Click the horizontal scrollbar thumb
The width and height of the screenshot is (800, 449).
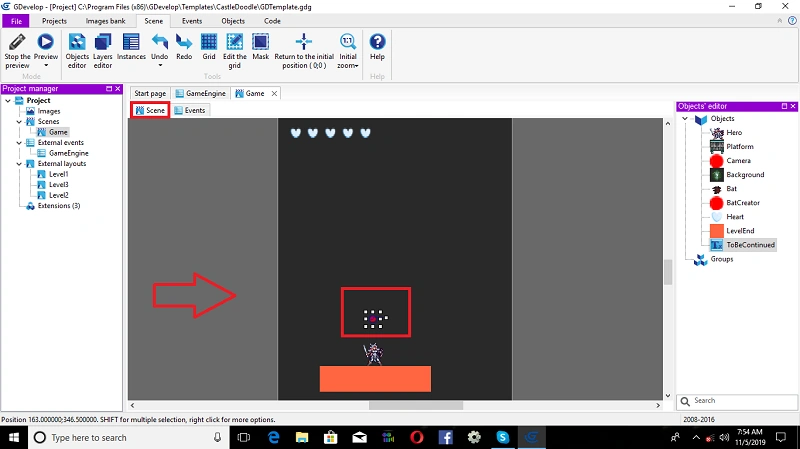point(416,406)
